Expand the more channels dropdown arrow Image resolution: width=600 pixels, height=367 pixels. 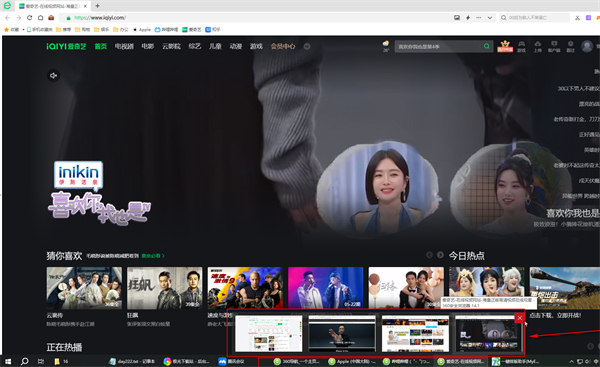tap(307, 46)
